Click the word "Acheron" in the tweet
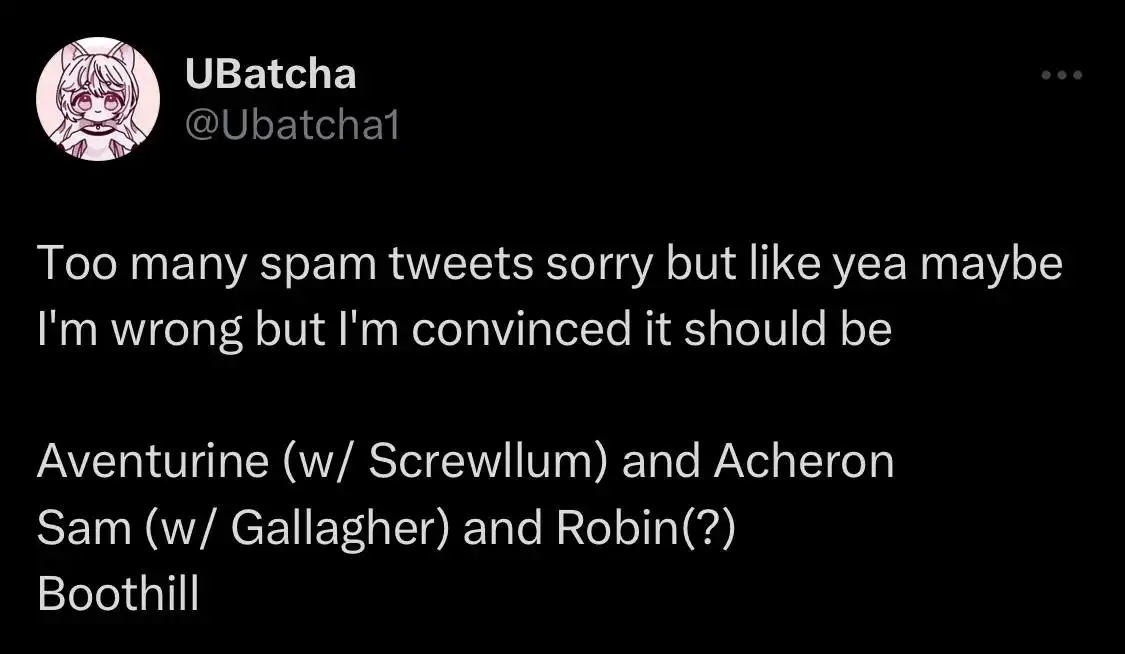 point(804,462)
